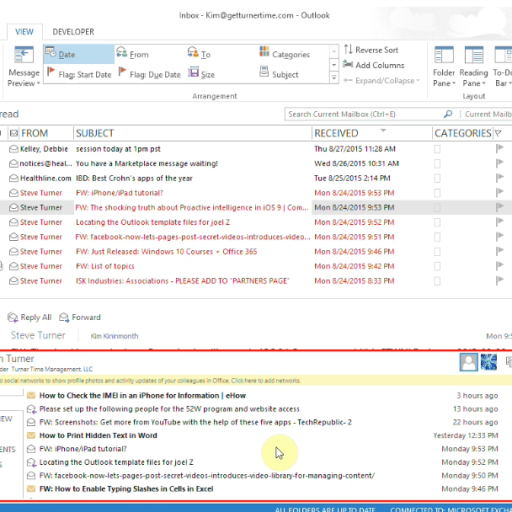Flag the FW: List of topics message
The image size is (512, 512).
click(x=499, y=266)
